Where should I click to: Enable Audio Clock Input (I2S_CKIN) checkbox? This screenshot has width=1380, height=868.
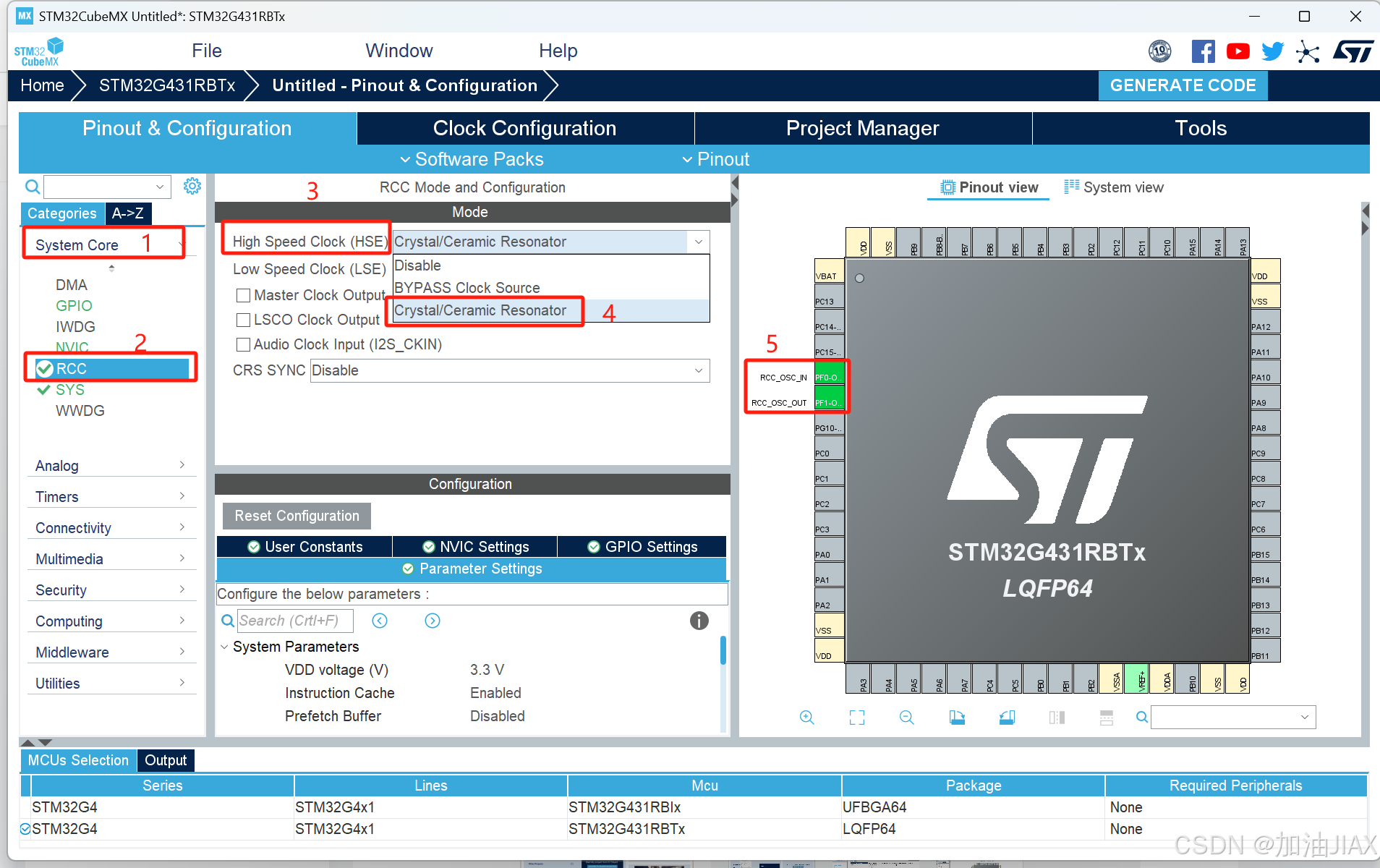(x=244, y=344)
